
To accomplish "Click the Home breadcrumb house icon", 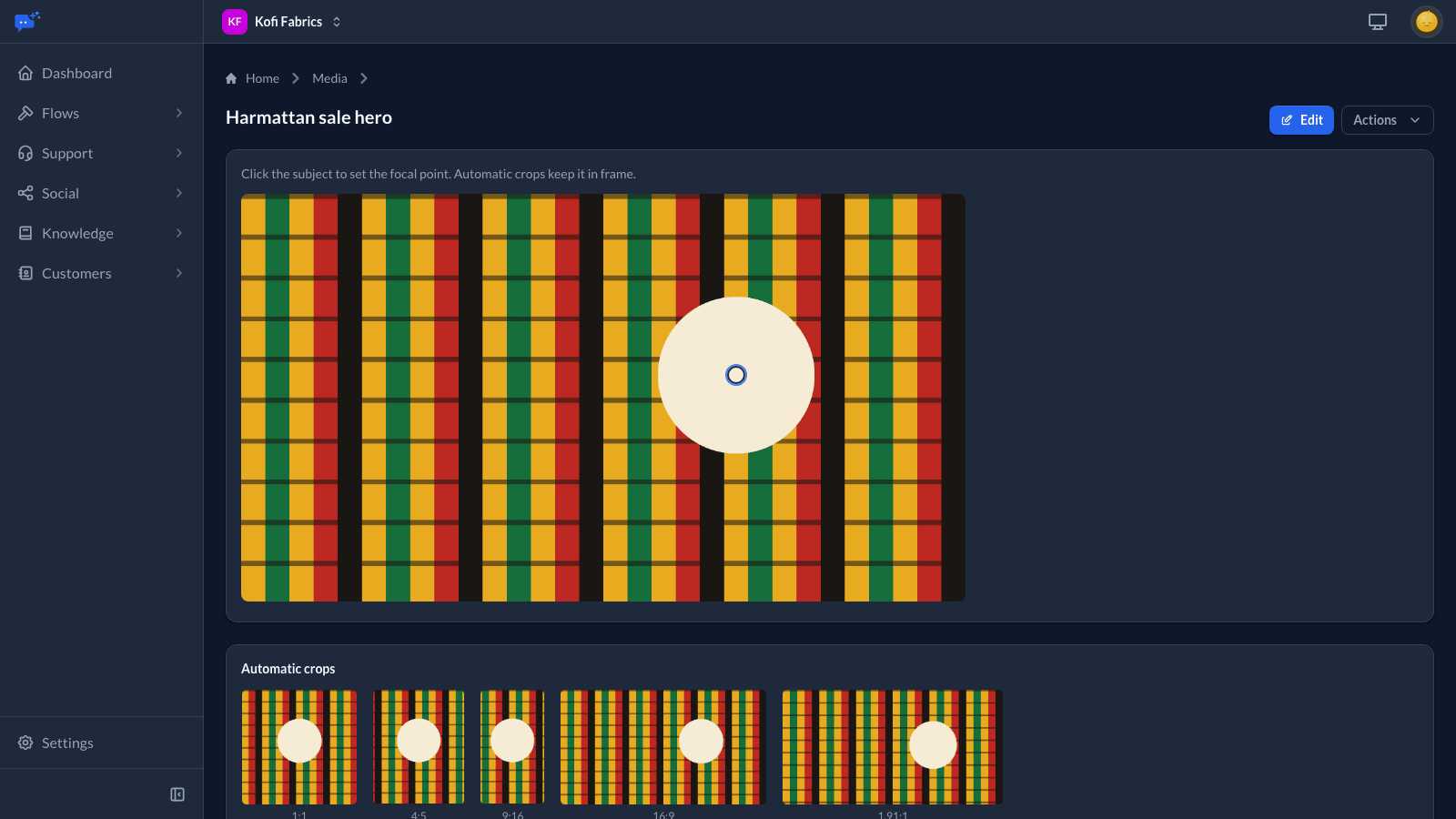I will pos(231,78).
